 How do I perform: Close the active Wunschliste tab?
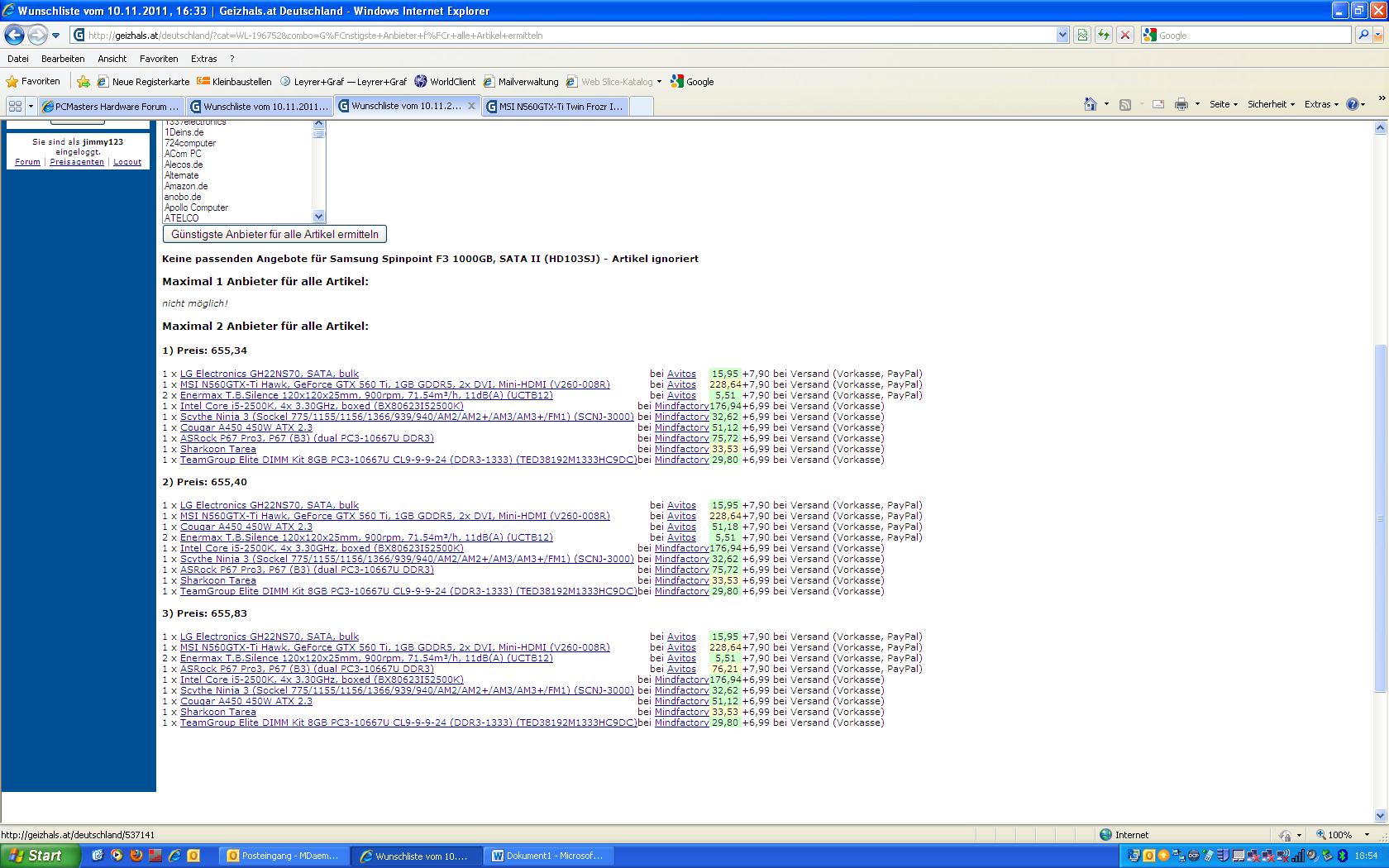pyautogui.click(x=471, y=106)
